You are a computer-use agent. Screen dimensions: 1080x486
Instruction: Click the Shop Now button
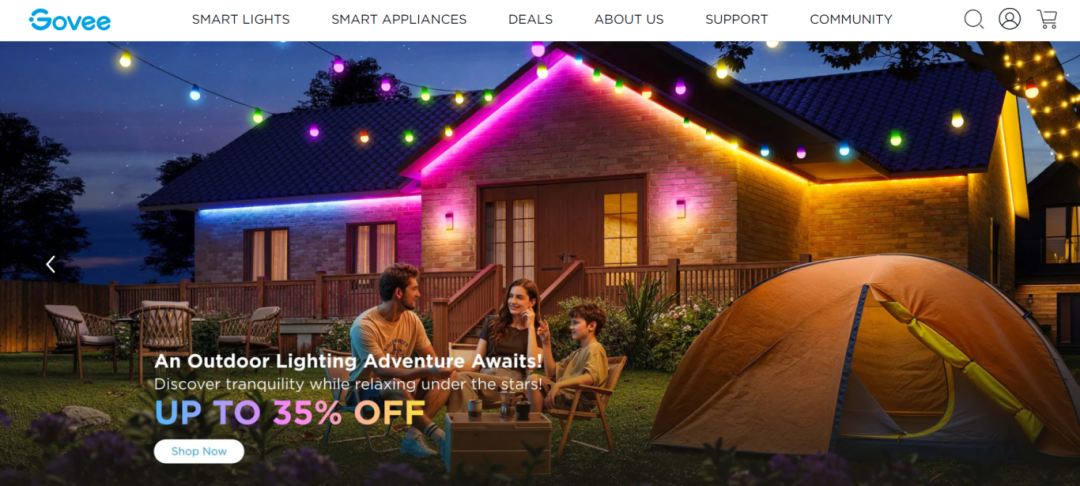pyautogui.click(x=199, y=452)
